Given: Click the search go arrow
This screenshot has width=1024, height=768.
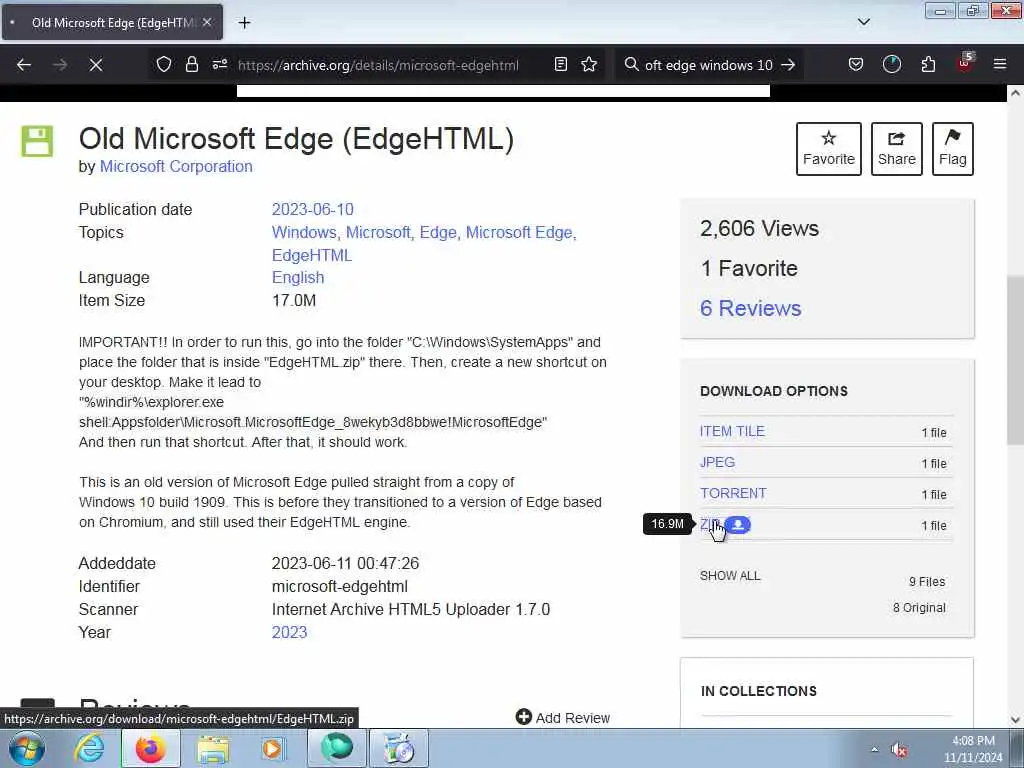Looking at the screenshot, I should coord(788,65).
